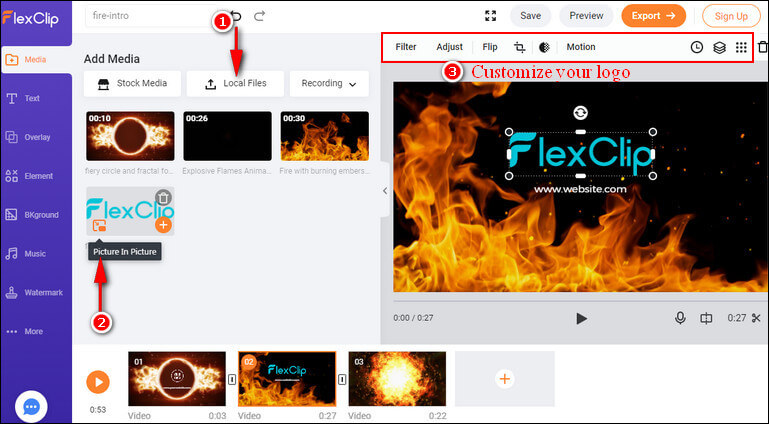Click the Sign Up button

coord(731,16)
